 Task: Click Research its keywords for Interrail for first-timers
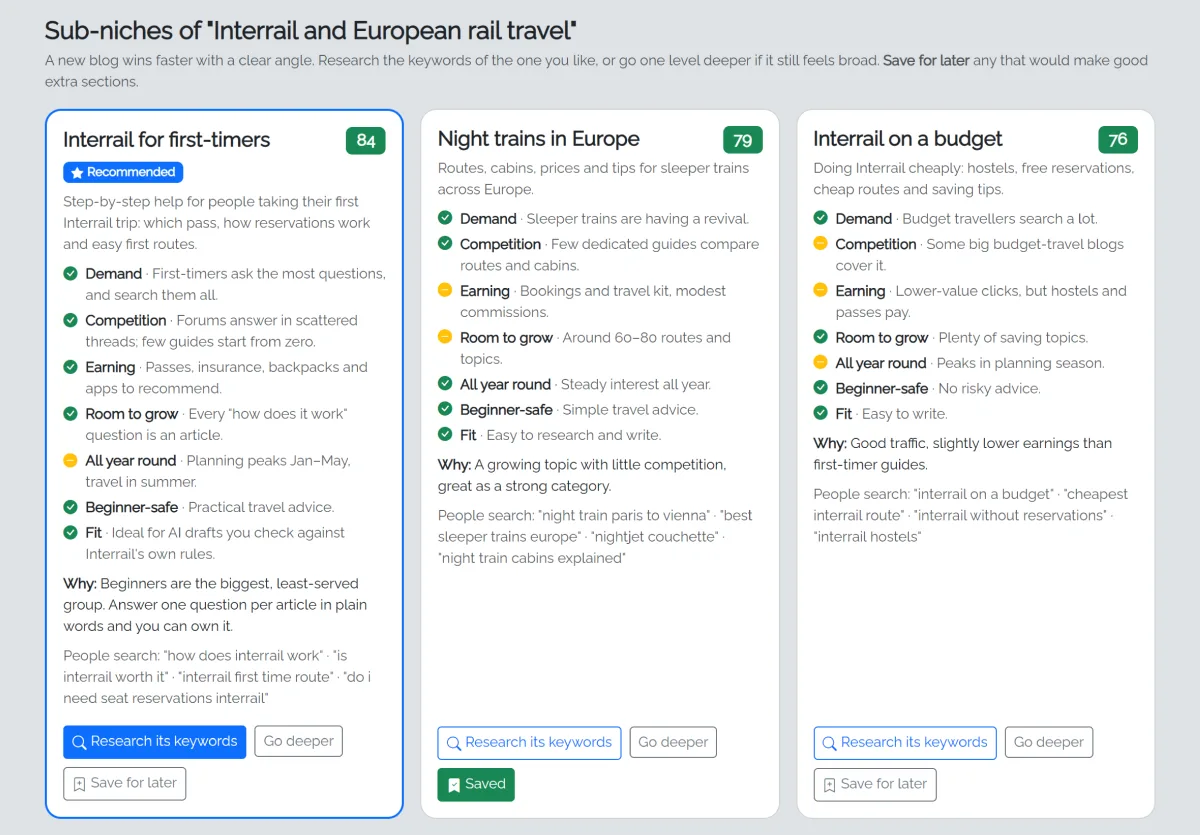(x=154, y=742)
